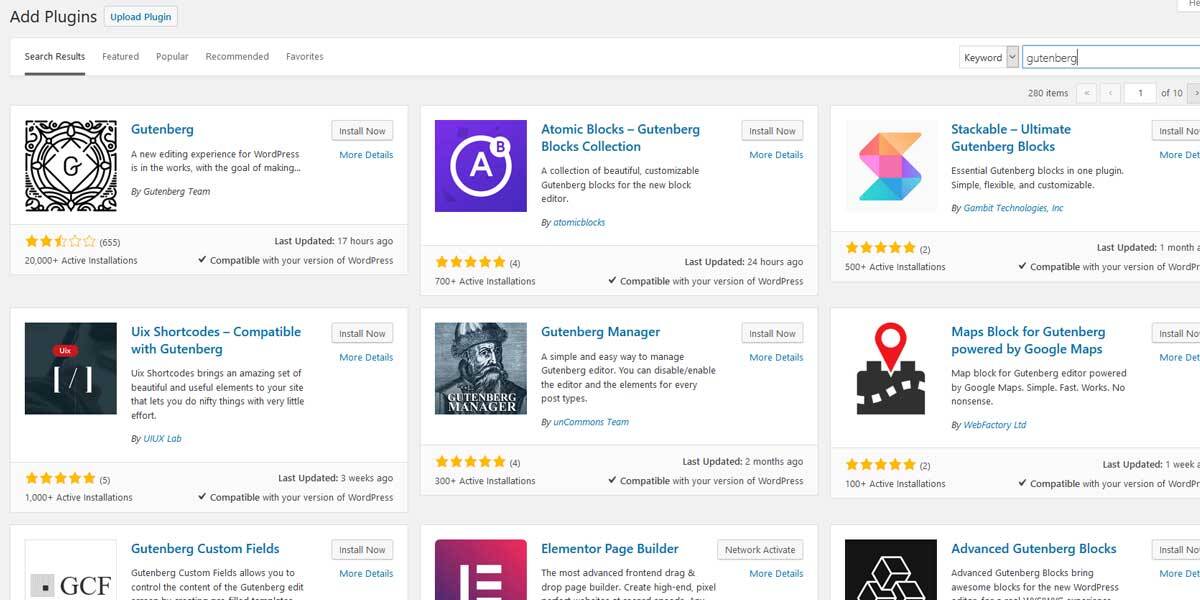The width and height of the screenshot is (1200, 600).
Task: Click the "280 items" result count
Action: (1048, 93)
